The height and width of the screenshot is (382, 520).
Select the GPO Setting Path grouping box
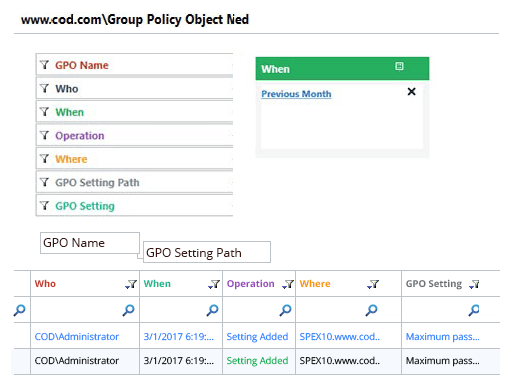click(x=207, y=252)
